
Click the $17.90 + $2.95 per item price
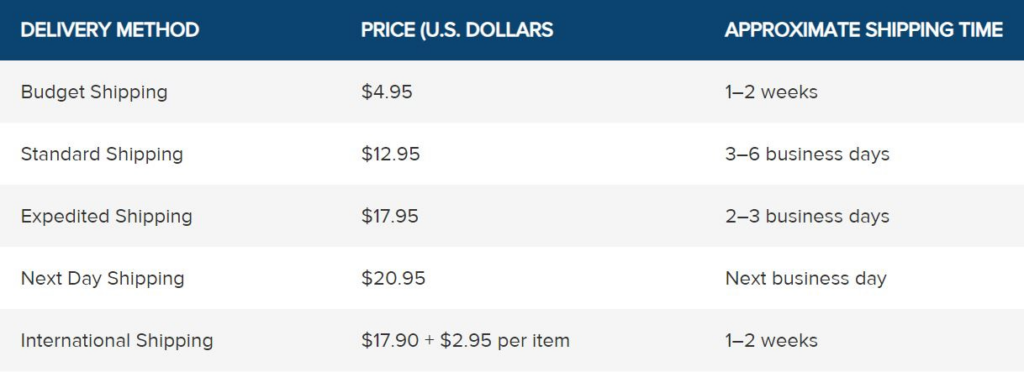(466, 341)
